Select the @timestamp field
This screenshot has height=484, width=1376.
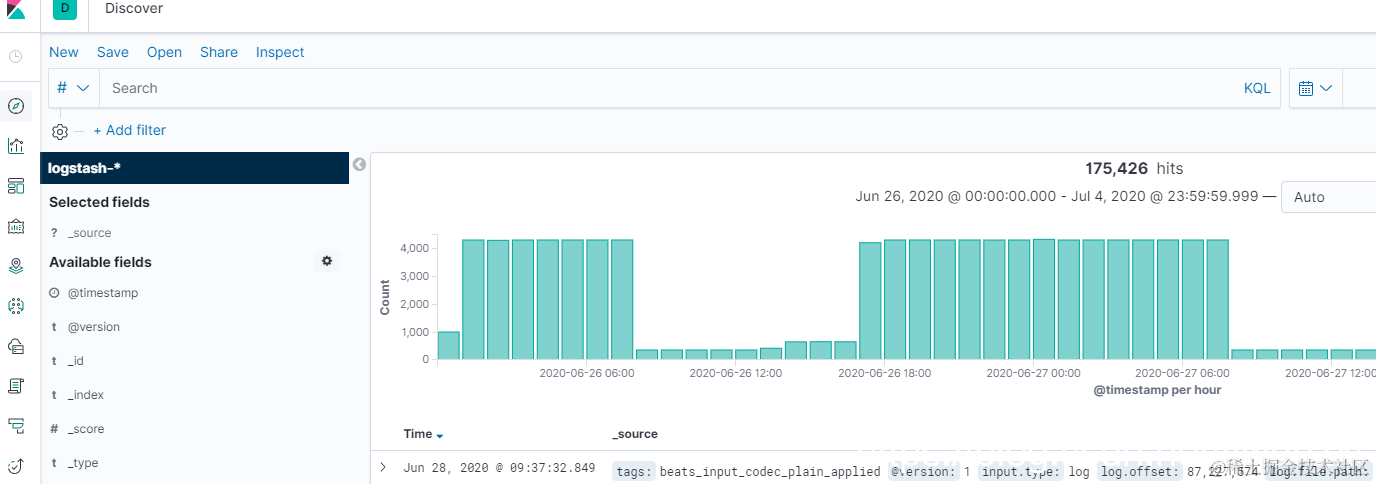(x=103, y=293)
